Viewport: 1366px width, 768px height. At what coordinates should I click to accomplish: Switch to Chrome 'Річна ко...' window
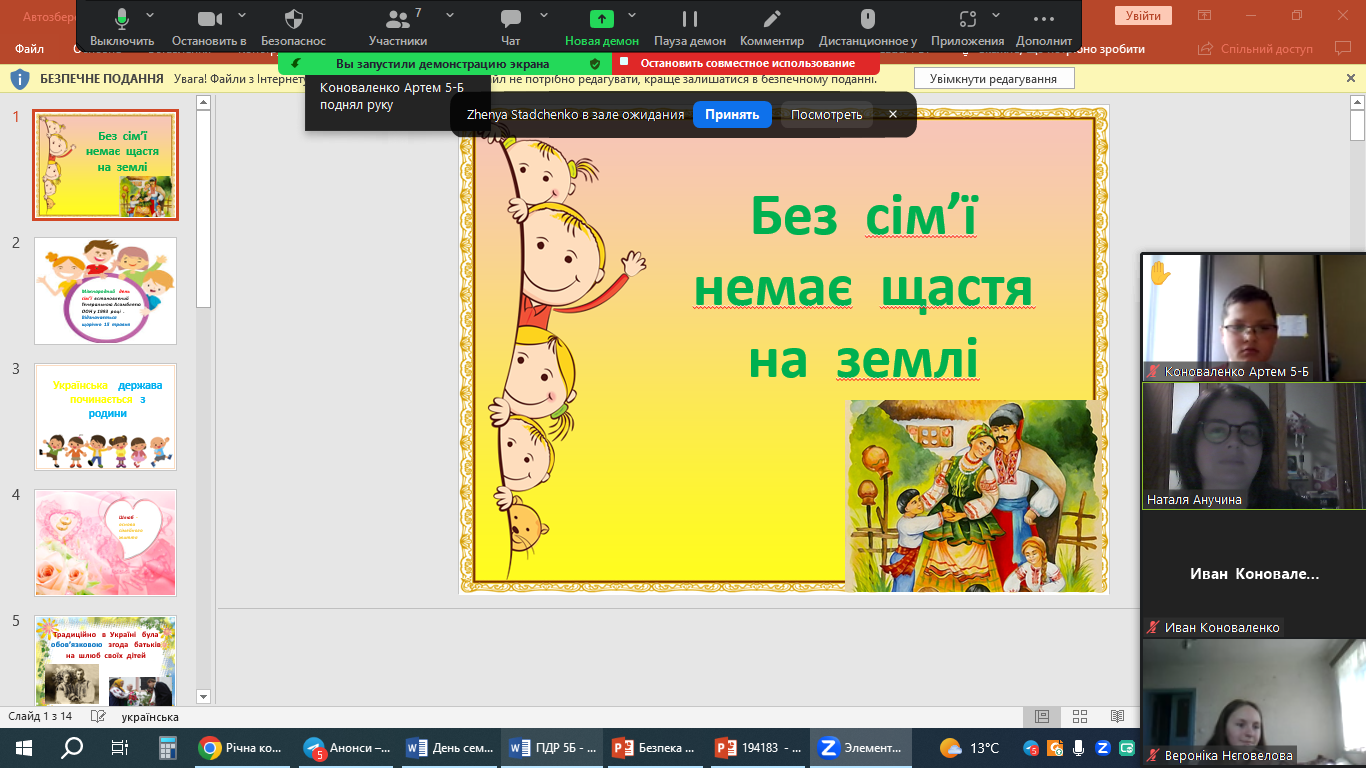(x=242, y=747)
